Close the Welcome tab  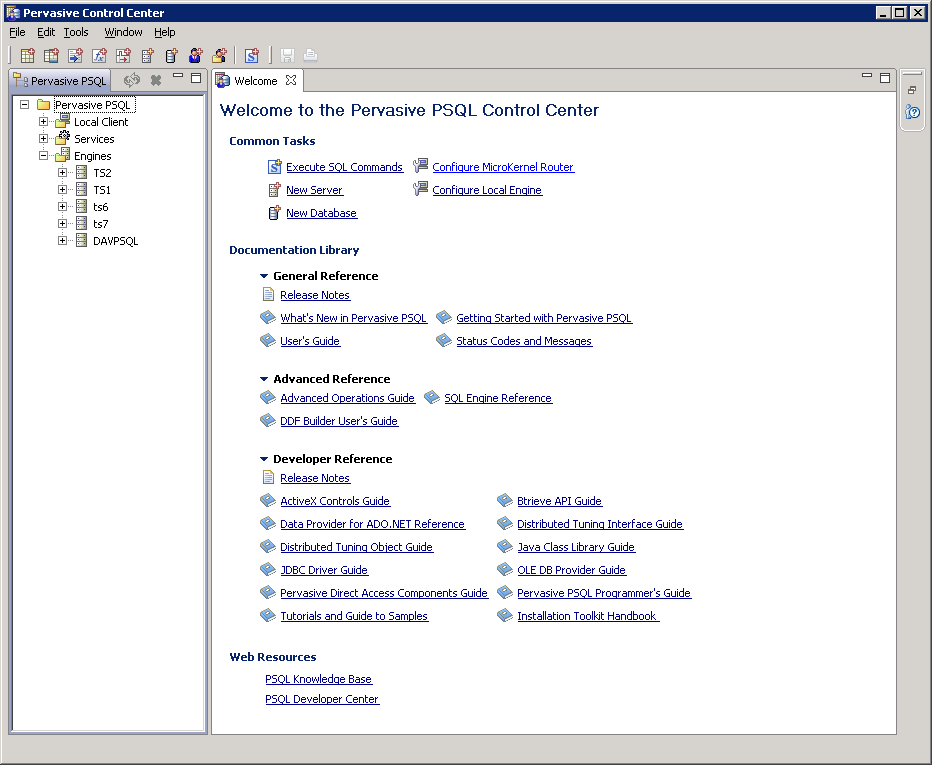[291, 80]
